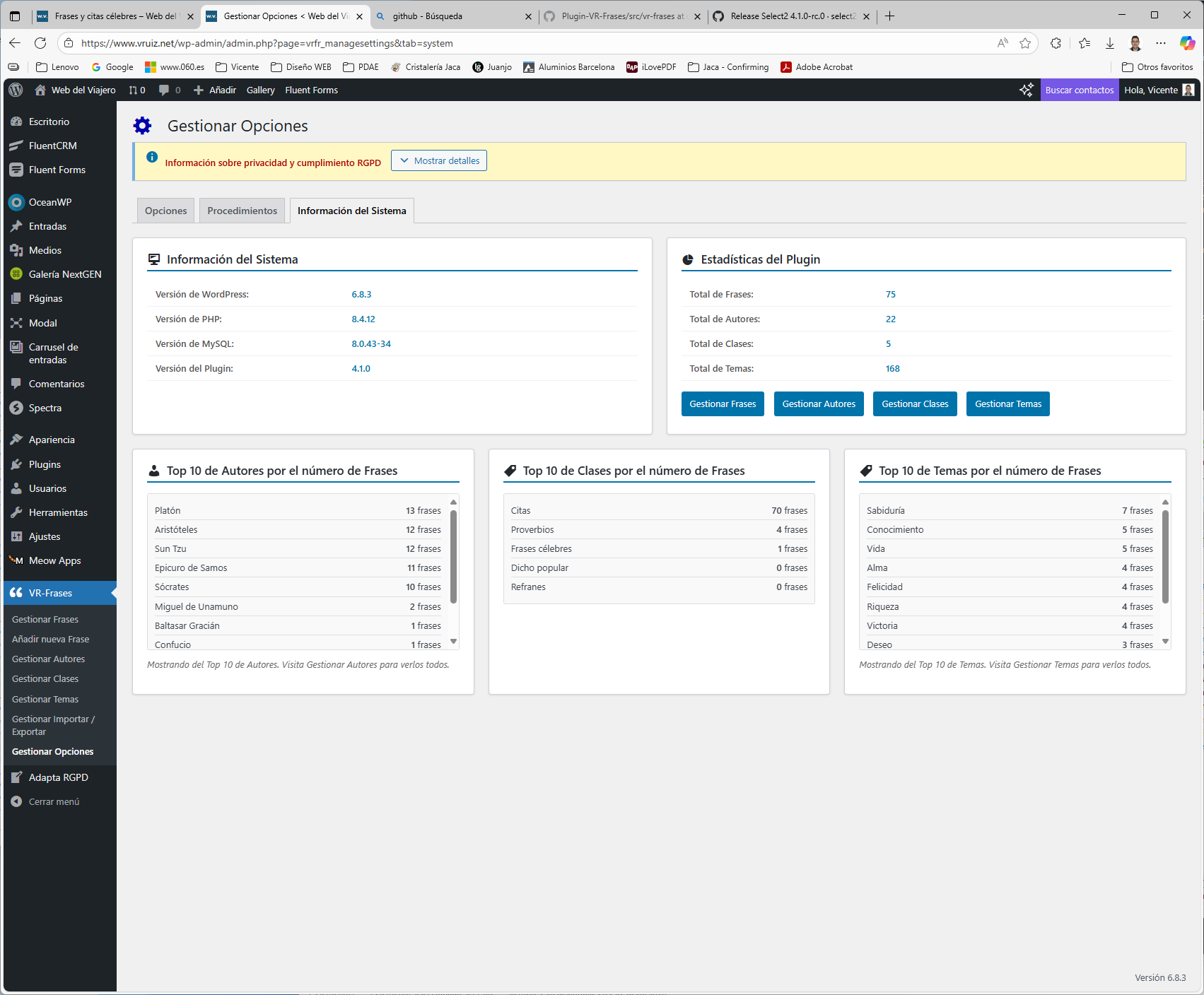Click the Downloads icon in the browser toolbar
The height and width of the screenshot is (995, 1204).
click(1109, 43)
